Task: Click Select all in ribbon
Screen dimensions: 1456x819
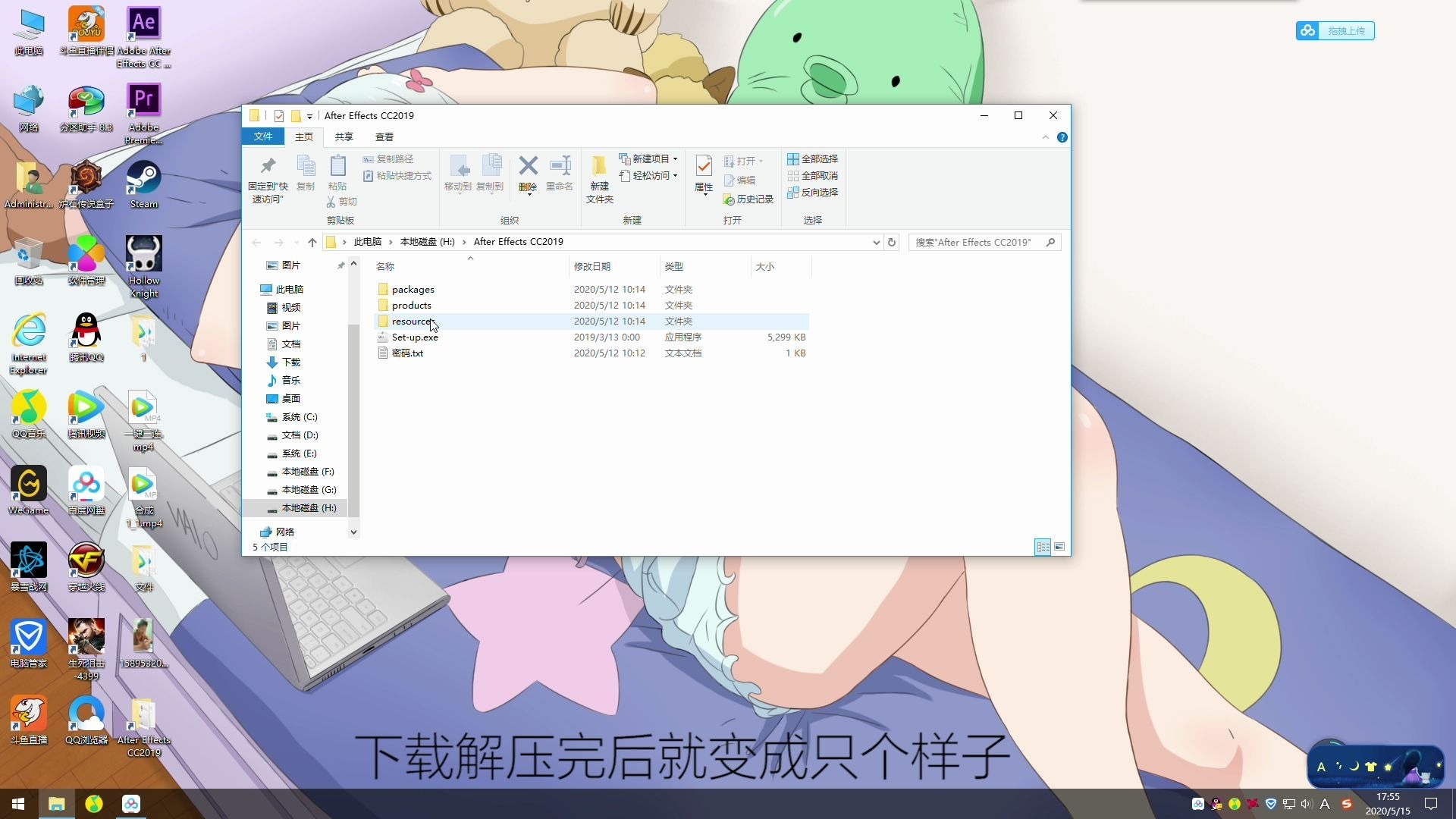Action: coord(812,159)
